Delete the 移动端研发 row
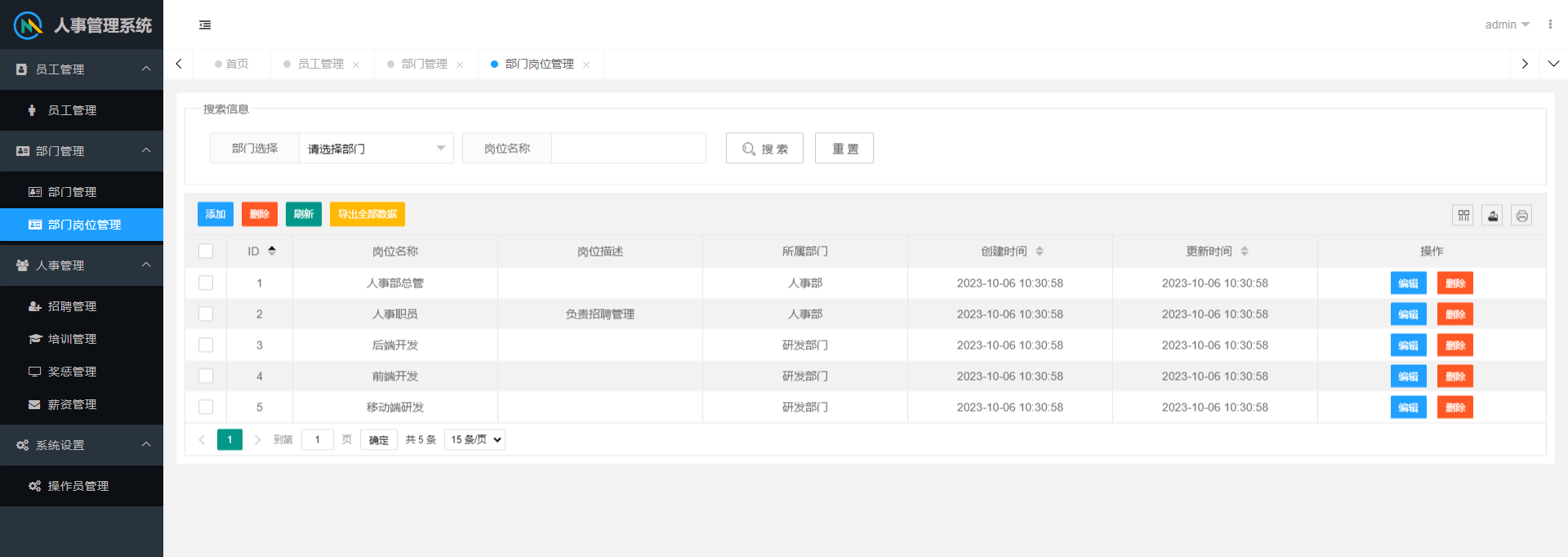The image size is (1568, 557). click(1455, 408)
